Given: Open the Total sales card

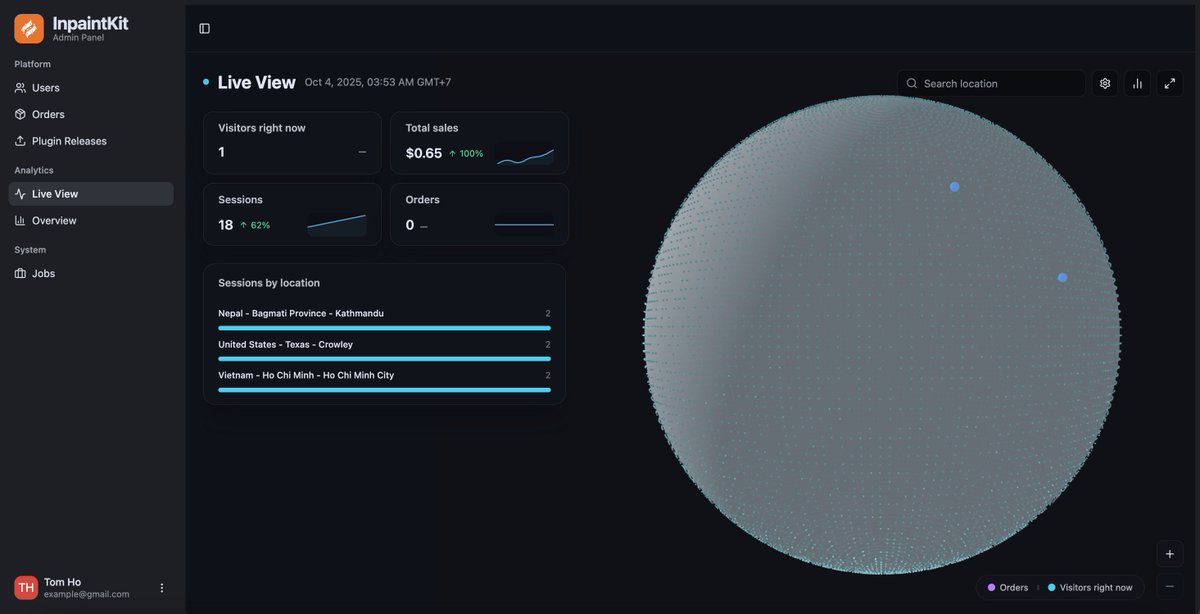Looking at the screenshot, I should (479, 143).
